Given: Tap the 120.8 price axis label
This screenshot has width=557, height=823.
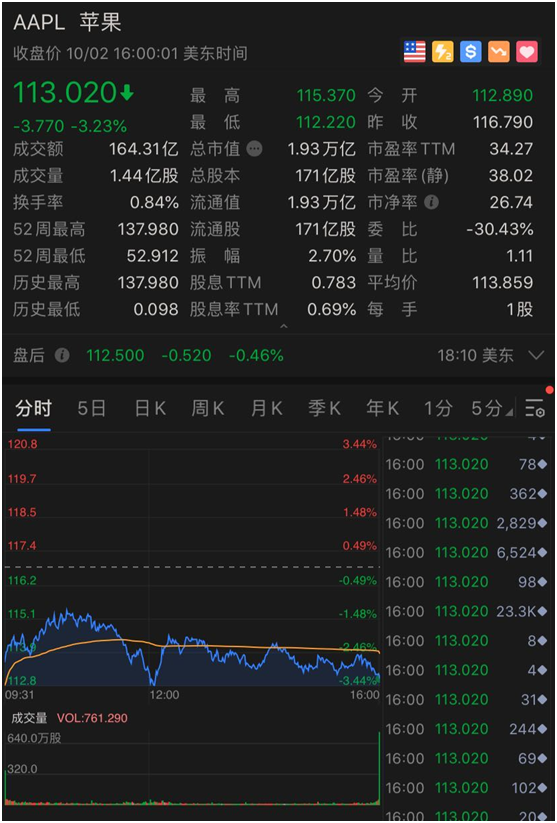Looking at the screenshot, I should pyautogui.click(x=22, y=445).
